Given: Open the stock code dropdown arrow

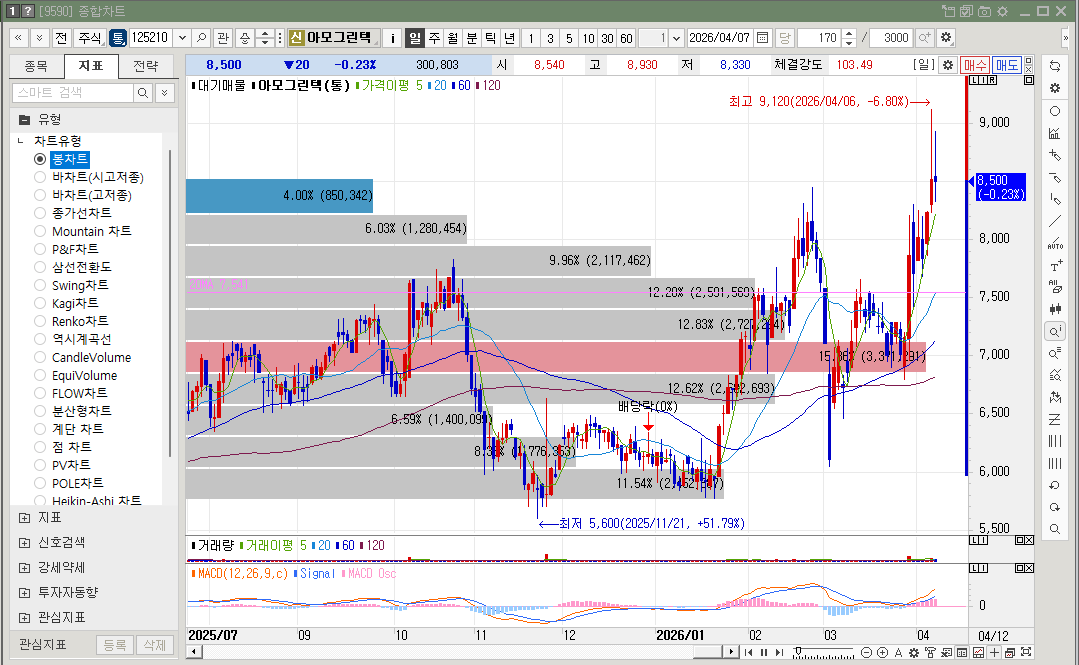Looking at the screenshot, I should (x=182, y=38).
